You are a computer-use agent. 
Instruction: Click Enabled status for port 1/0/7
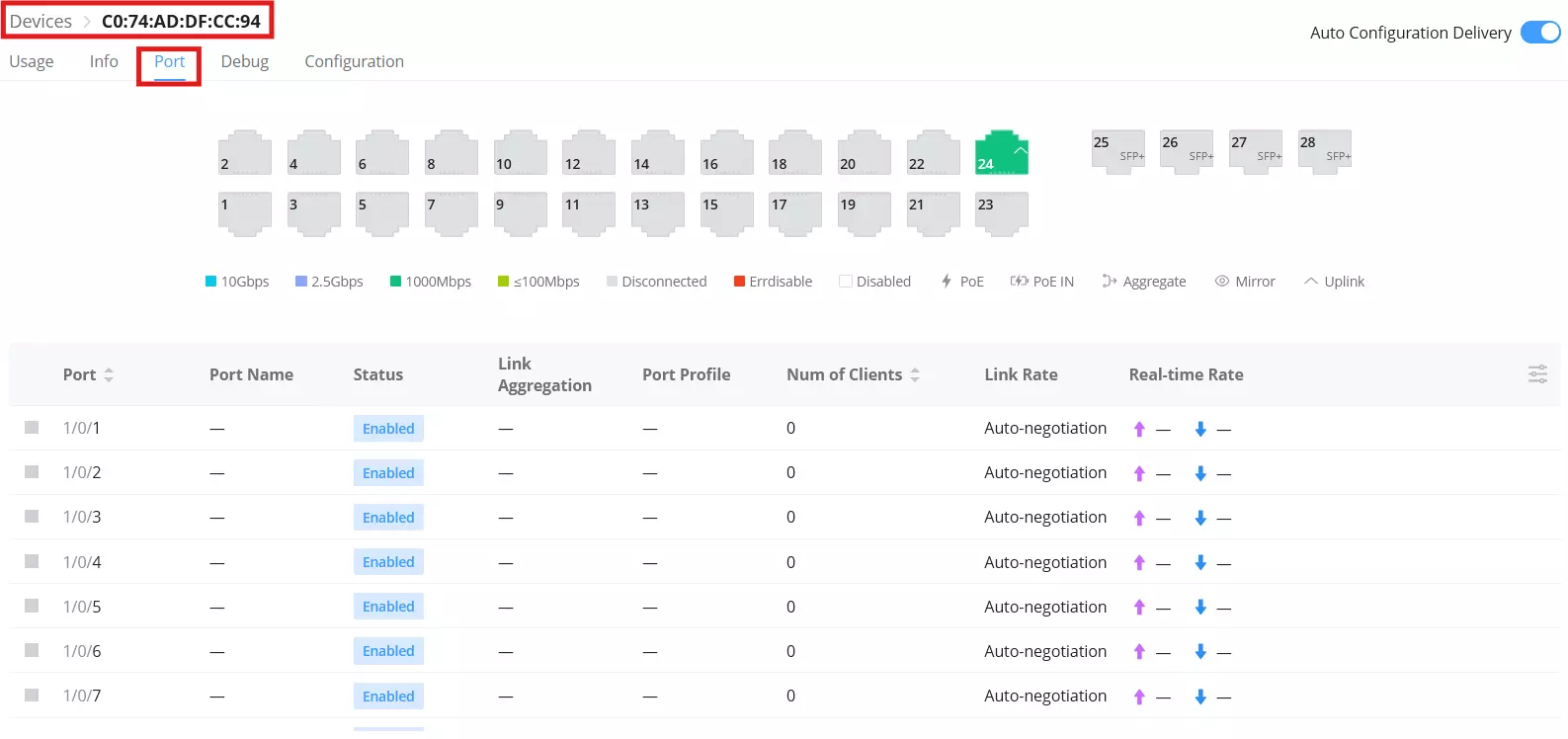pyautogui.click(x=388, y=697)
